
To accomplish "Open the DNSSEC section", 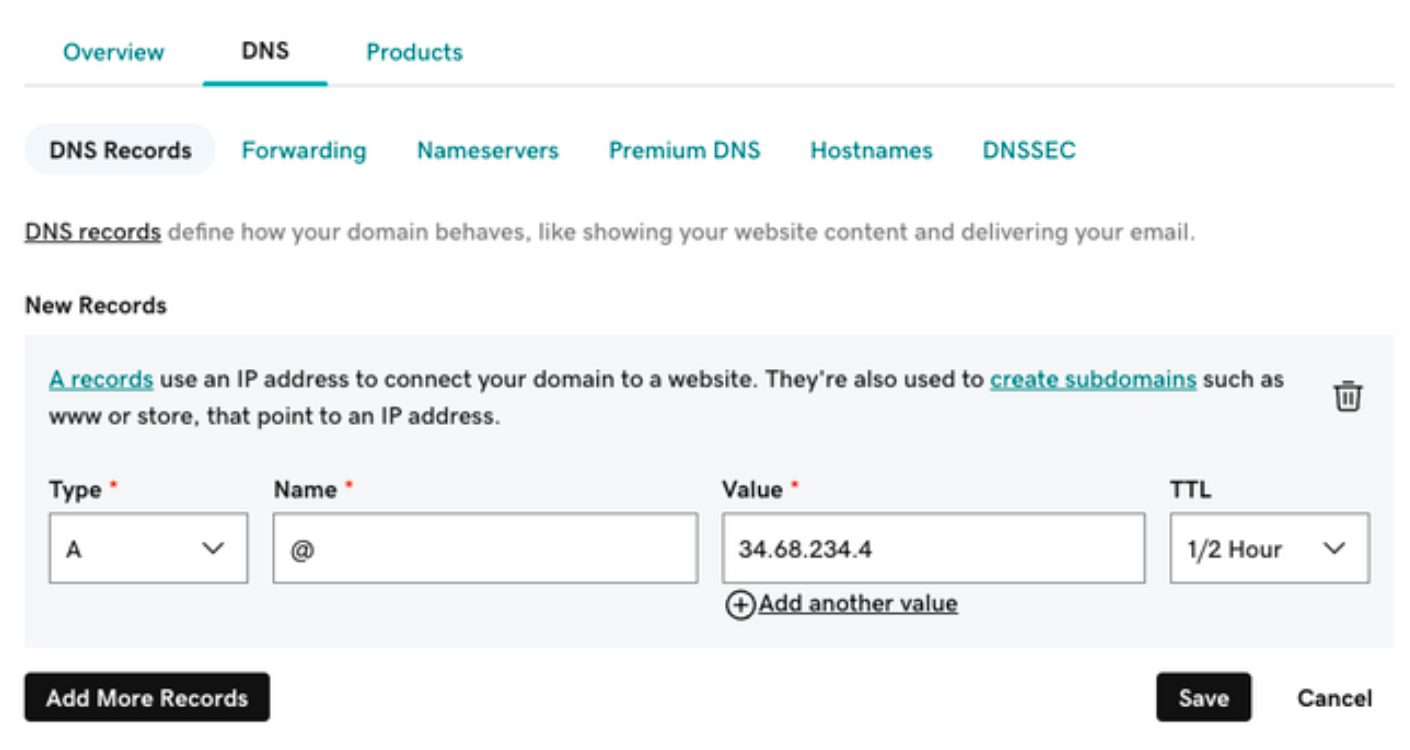I will [x=1029, y=150].
